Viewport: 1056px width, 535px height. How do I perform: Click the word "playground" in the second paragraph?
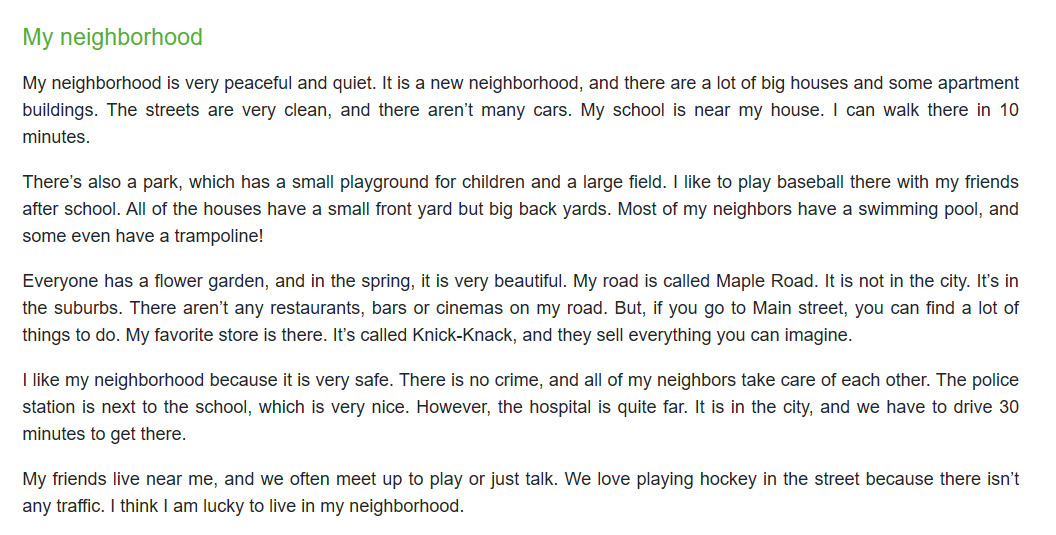coord(444,182)
